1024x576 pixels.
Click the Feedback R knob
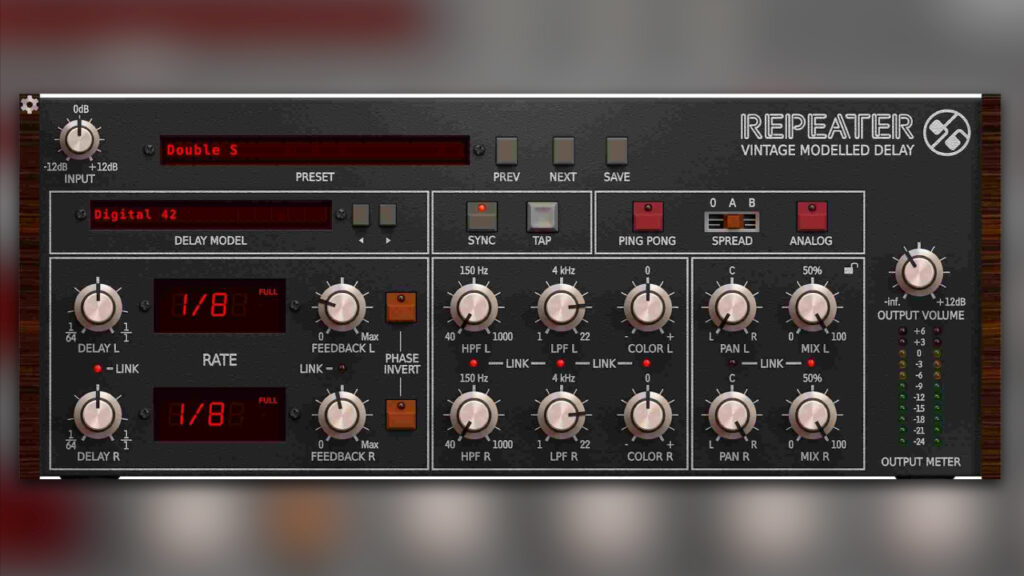pyautogui.click(x=341, y=414)
